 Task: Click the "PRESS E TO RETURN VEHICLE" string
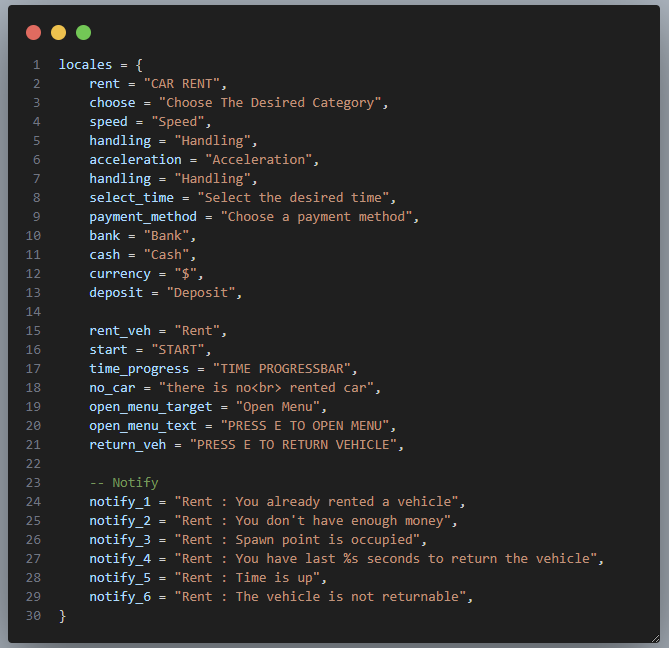point(294,445)
